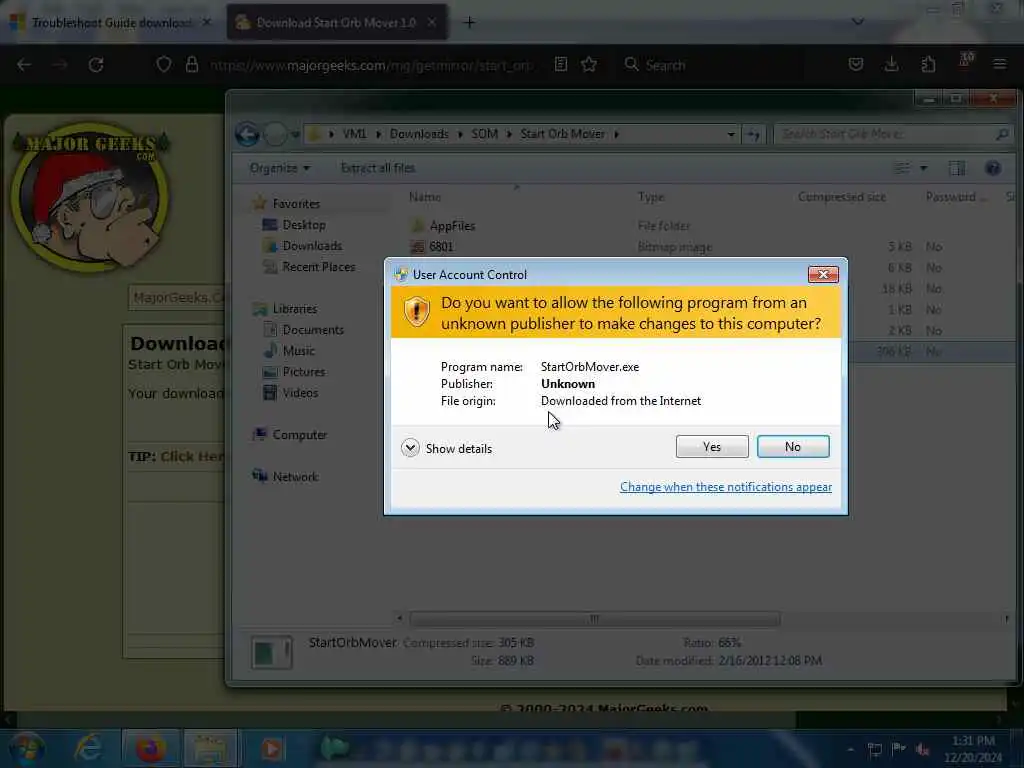This screenshot has height=768, width=1024.
Task: Bookmark this page with the star icon
Action: tap(589, 65)
